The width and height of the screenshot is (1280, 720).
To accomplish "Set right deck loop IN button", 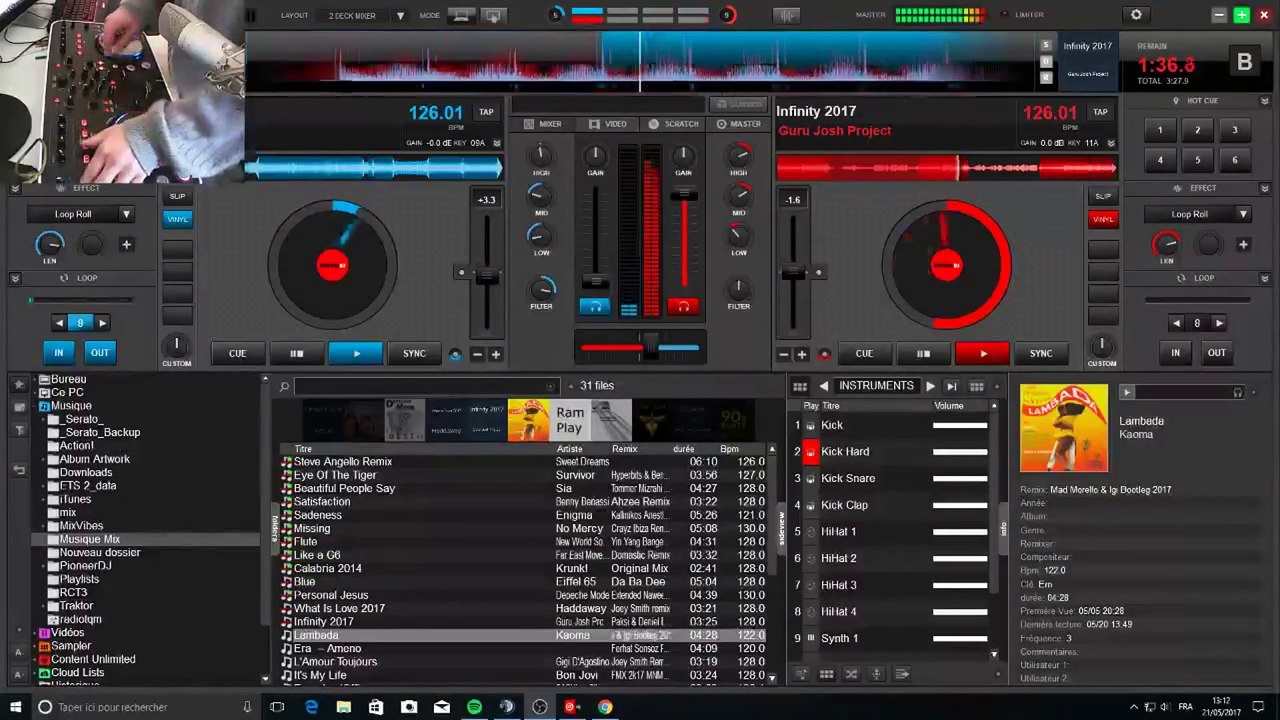I will [1175, 352].
